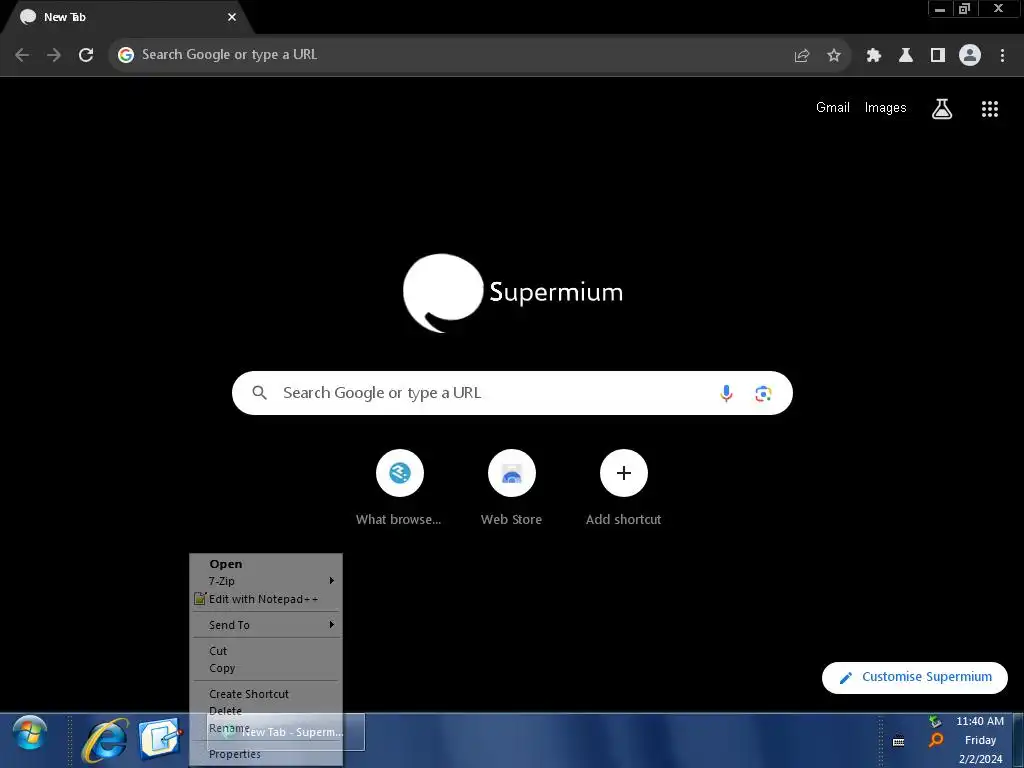Choose Copy in the context menu
The width and height of the screenshot is (1024, 768).
point(266,668)
